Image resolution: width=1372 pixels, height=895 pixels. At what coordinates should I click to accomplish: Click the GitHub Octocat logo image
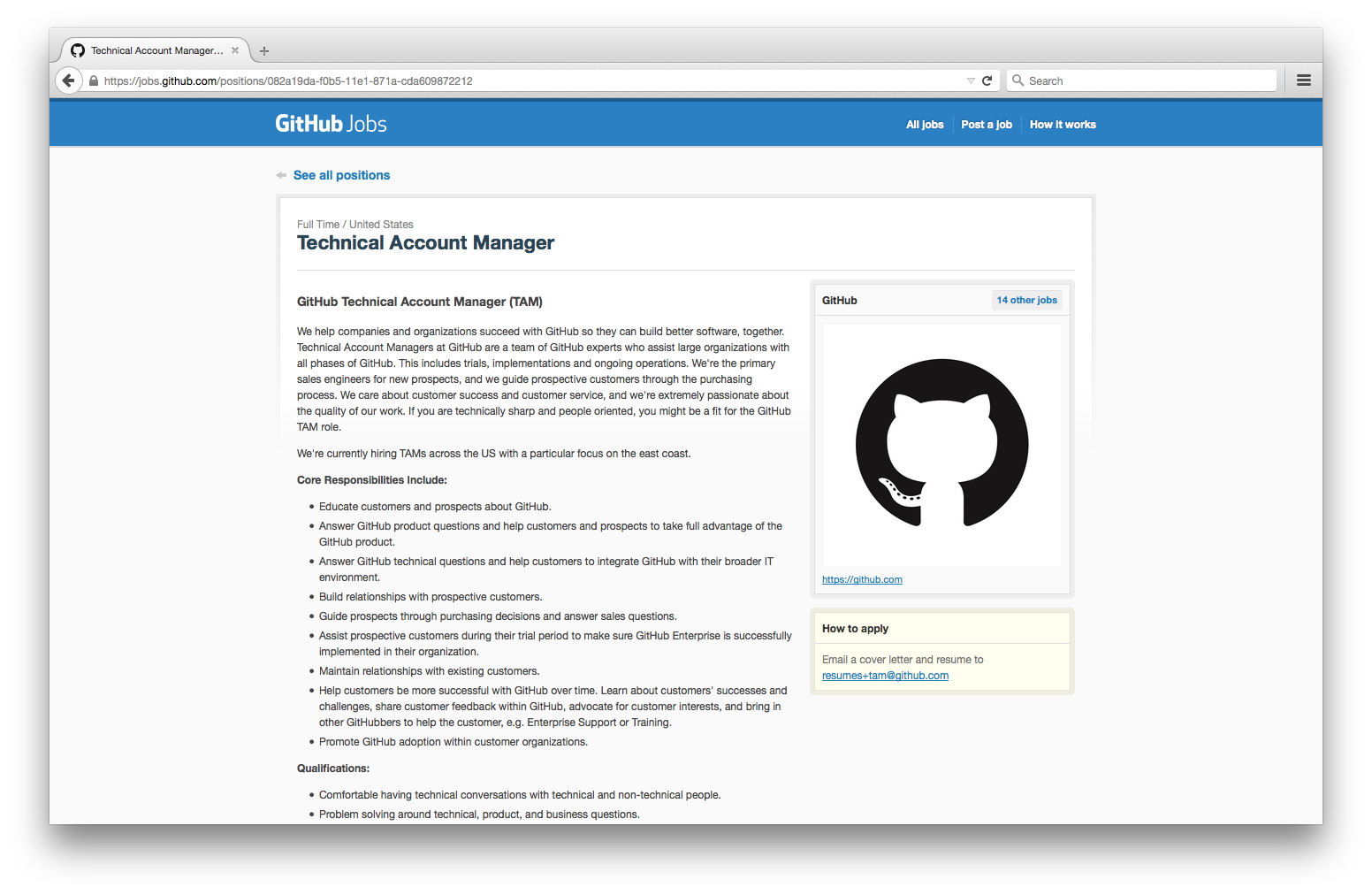tap(942, 444)
